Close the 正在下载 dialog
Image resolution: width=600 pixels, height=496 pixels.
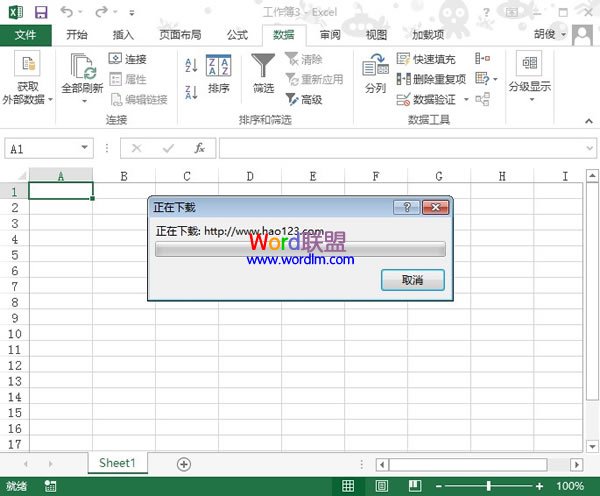coord(435,207)
